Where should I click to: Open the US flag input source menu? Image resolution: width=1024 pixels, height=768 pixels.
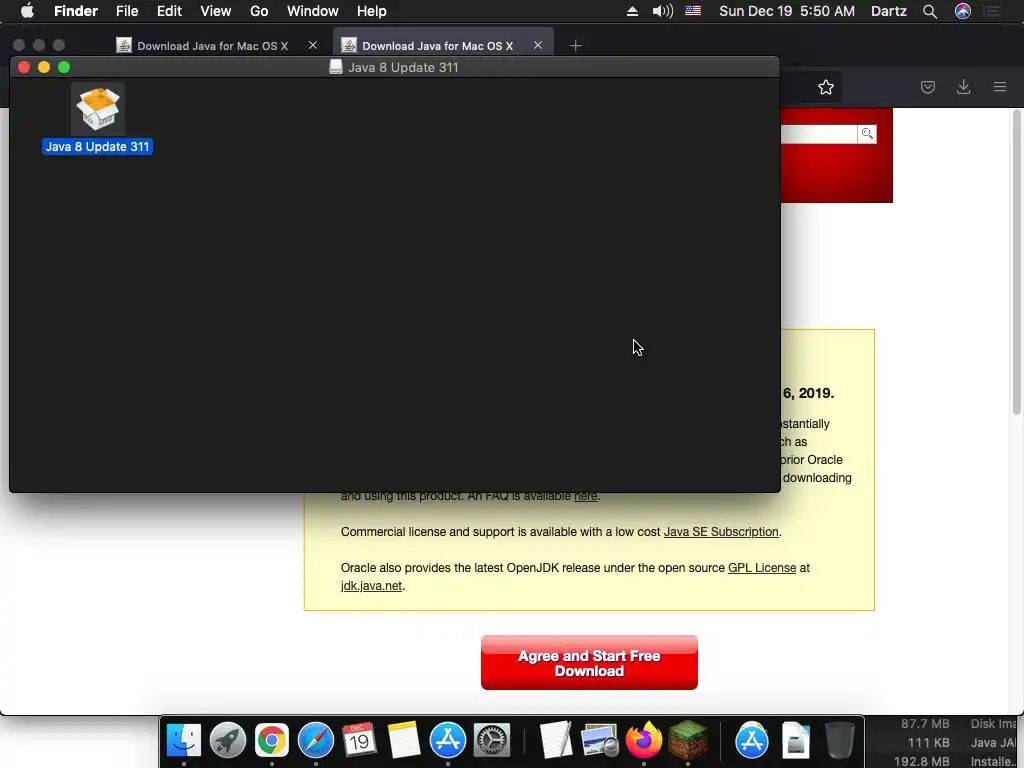[x=693, y=10]
